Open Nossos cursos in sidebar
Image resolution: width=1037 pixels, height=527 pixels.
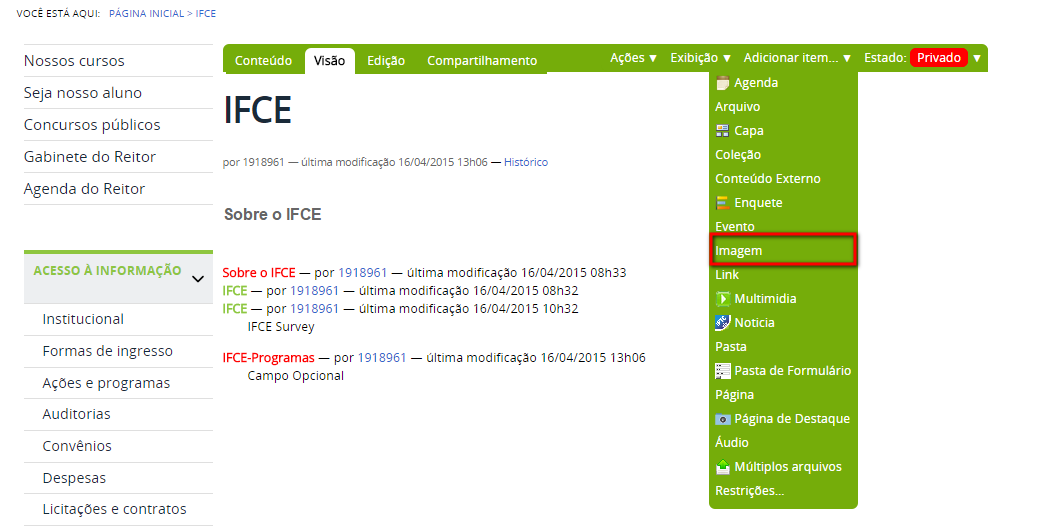tap(74, 61)
